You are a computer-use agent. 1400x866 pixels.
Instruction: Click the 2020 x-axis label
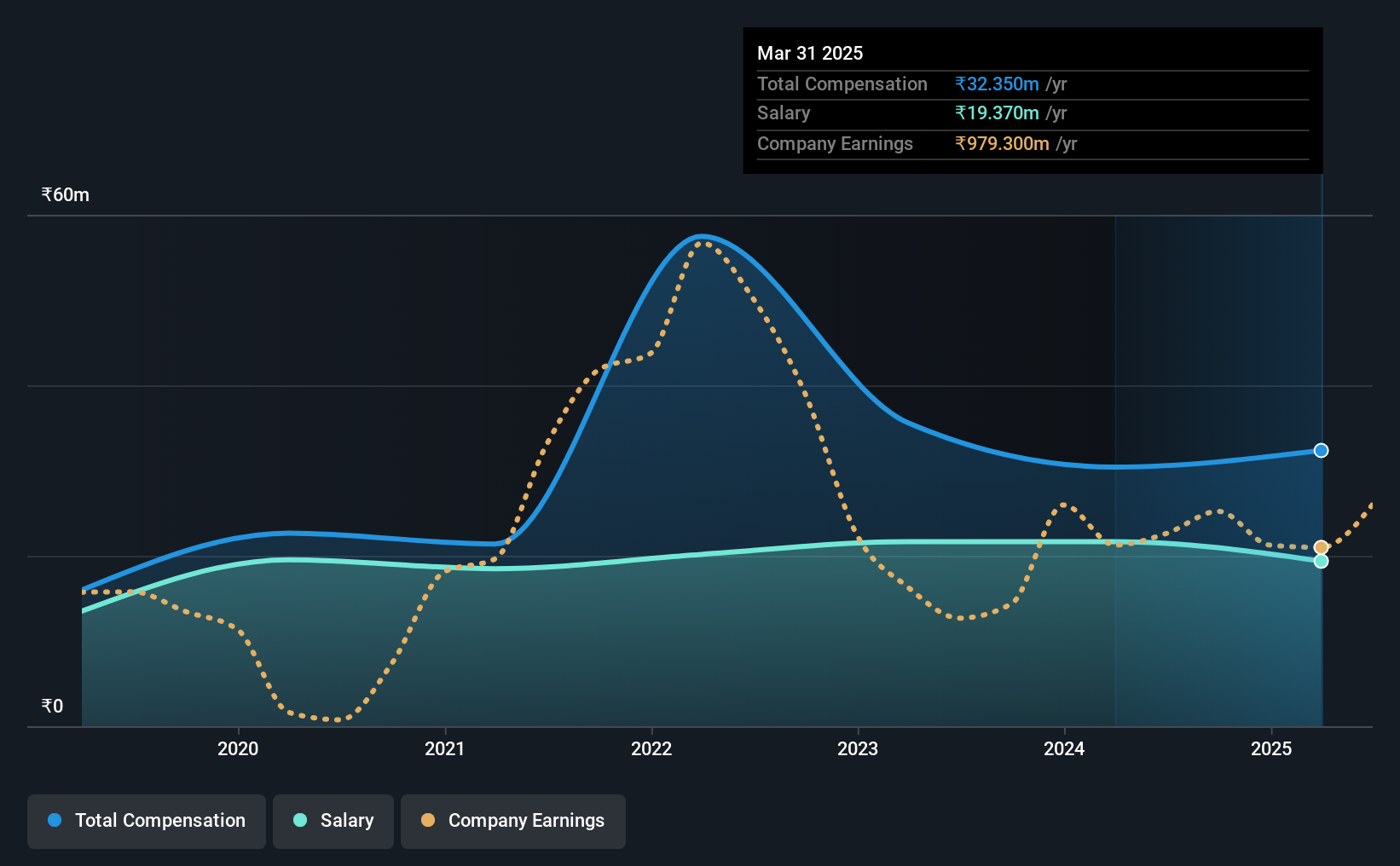pos(238,748)
